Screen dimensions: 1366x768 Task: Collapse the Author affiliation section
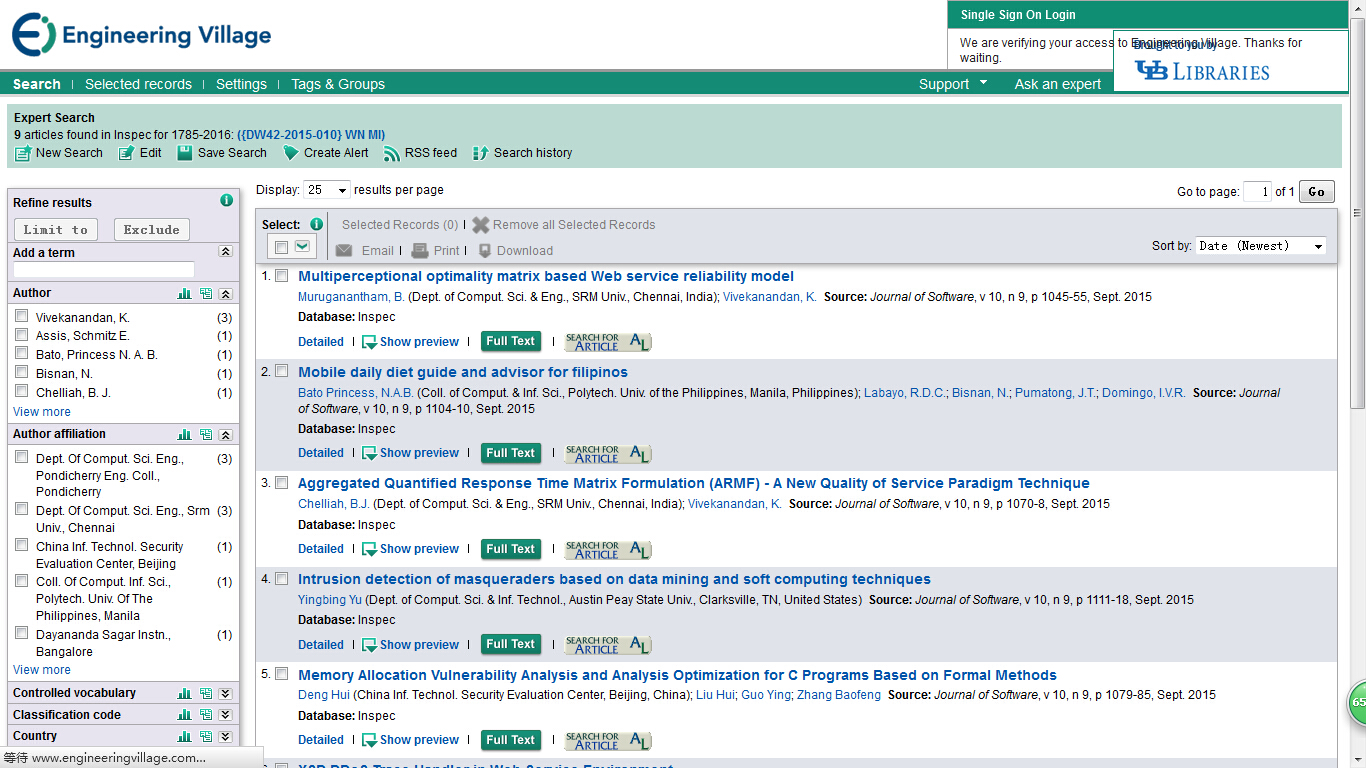(x=226, y=435)
